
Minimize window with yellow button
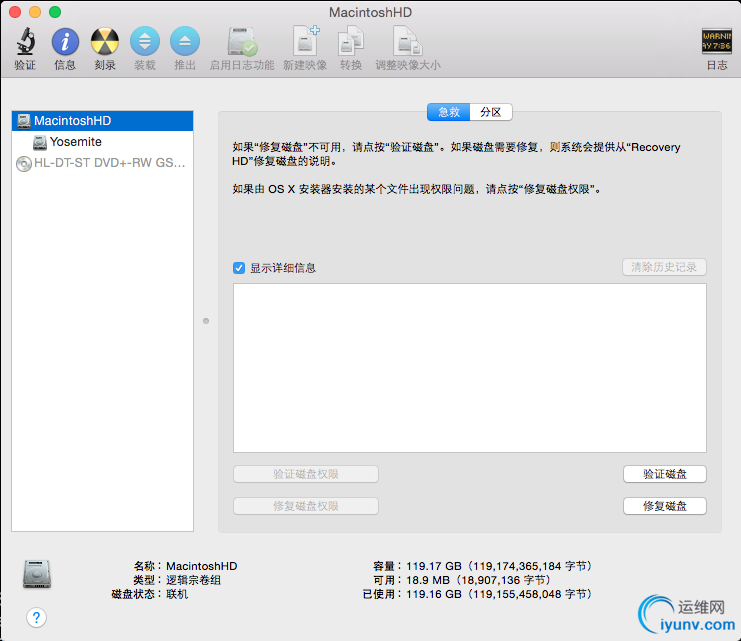[35, 12]
